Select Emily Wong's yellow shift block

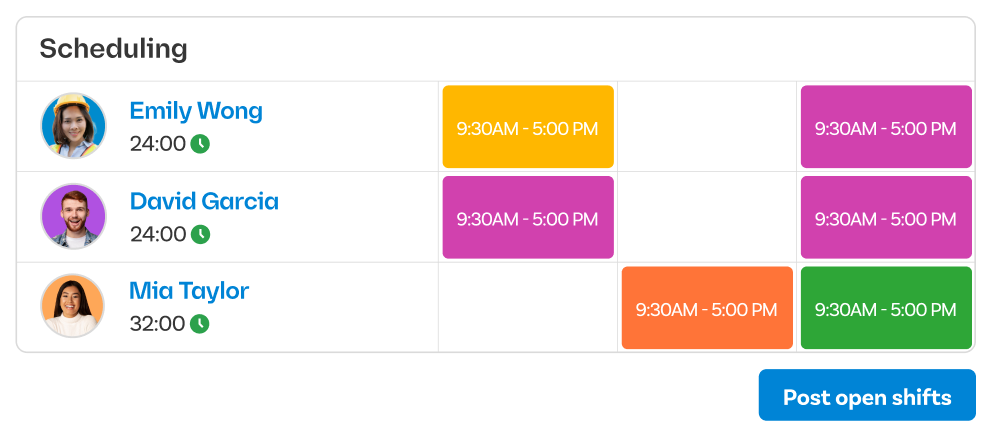tap(528, 127)
